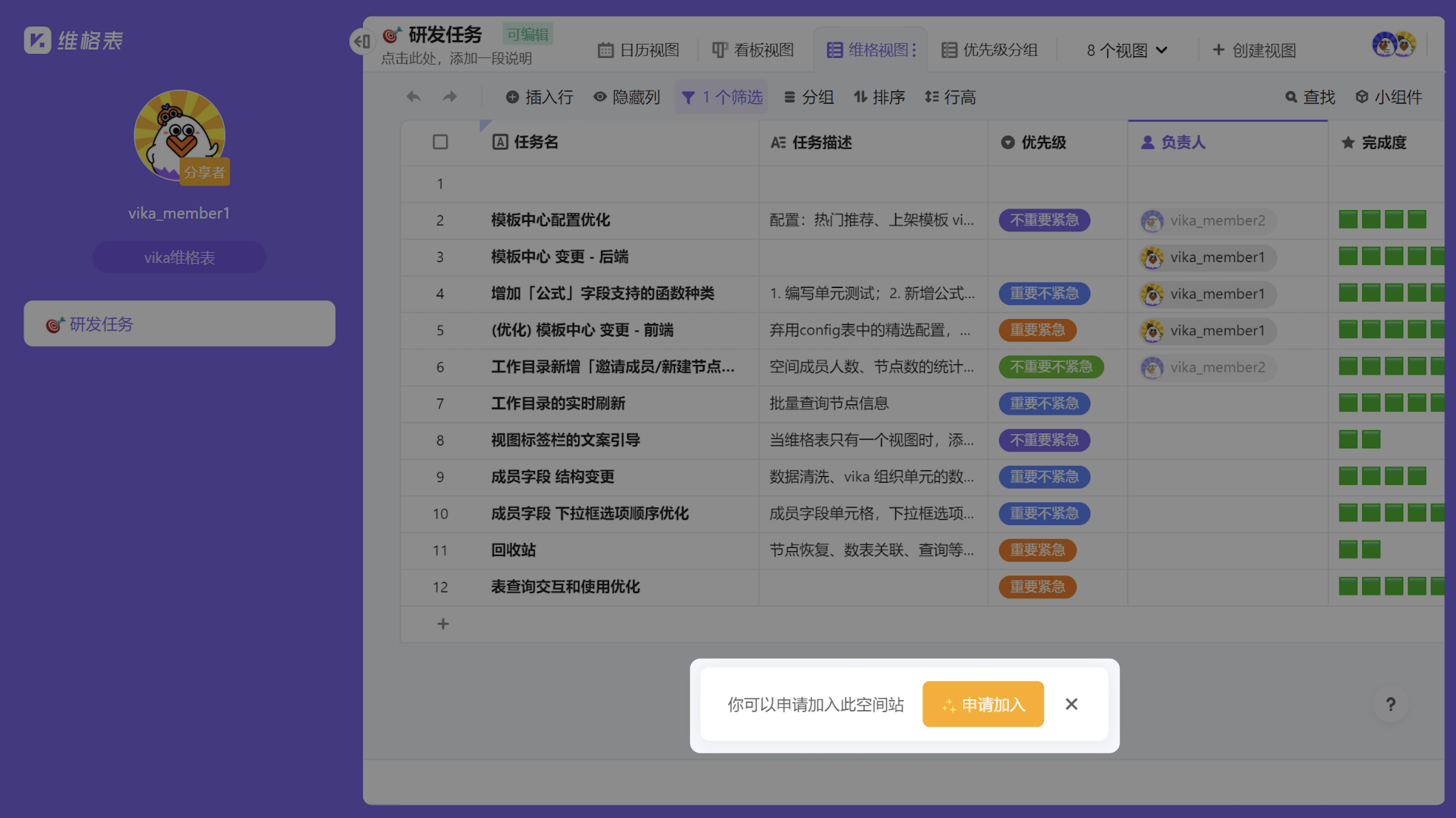Collapse the sidebar with the arrow icon
This screenshot has width=1456, height=818.
[x=362, y=41]
